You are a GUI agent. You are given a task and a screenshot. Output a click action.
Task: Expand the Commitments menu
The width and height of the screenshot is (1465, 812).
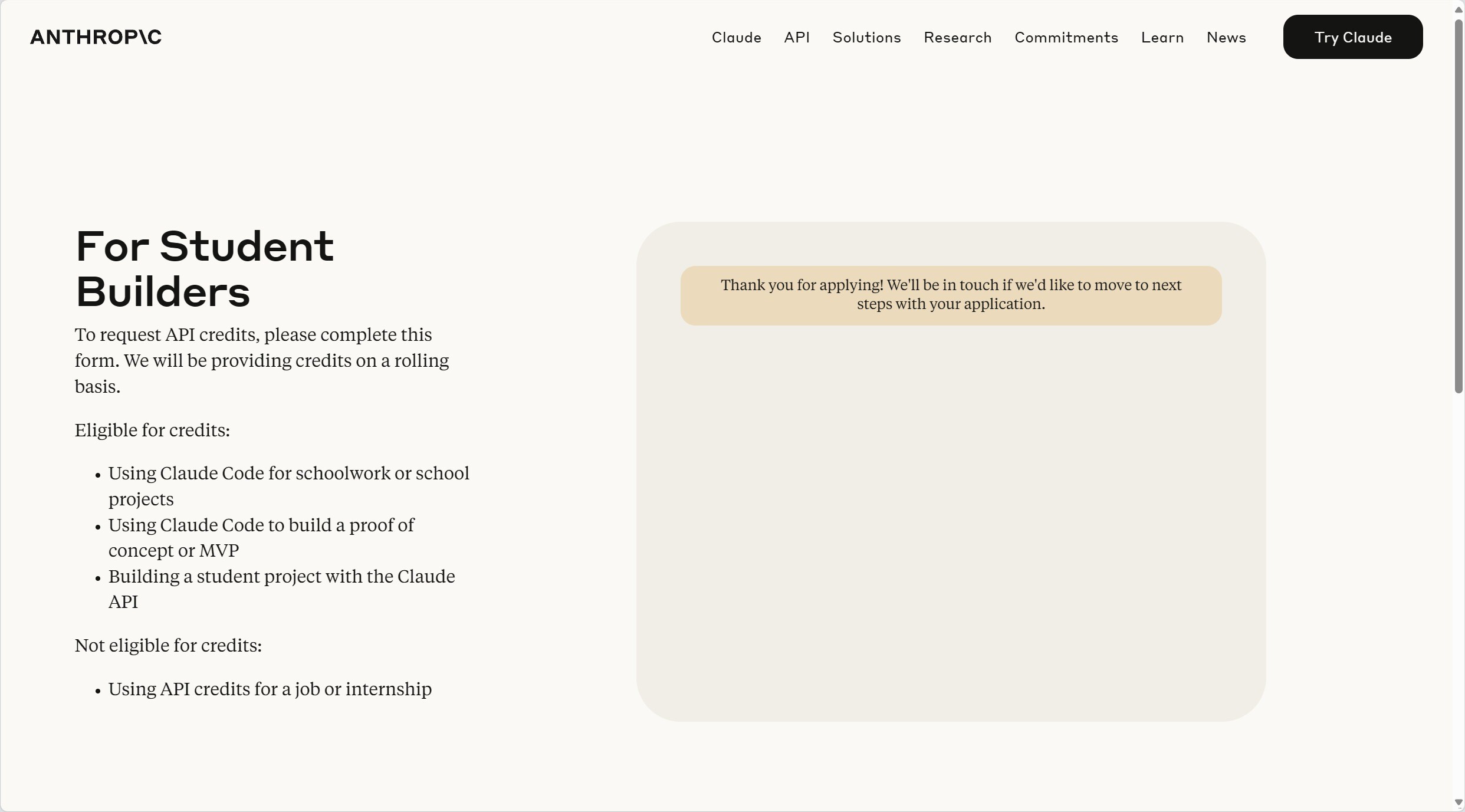tap(1066, 37)
